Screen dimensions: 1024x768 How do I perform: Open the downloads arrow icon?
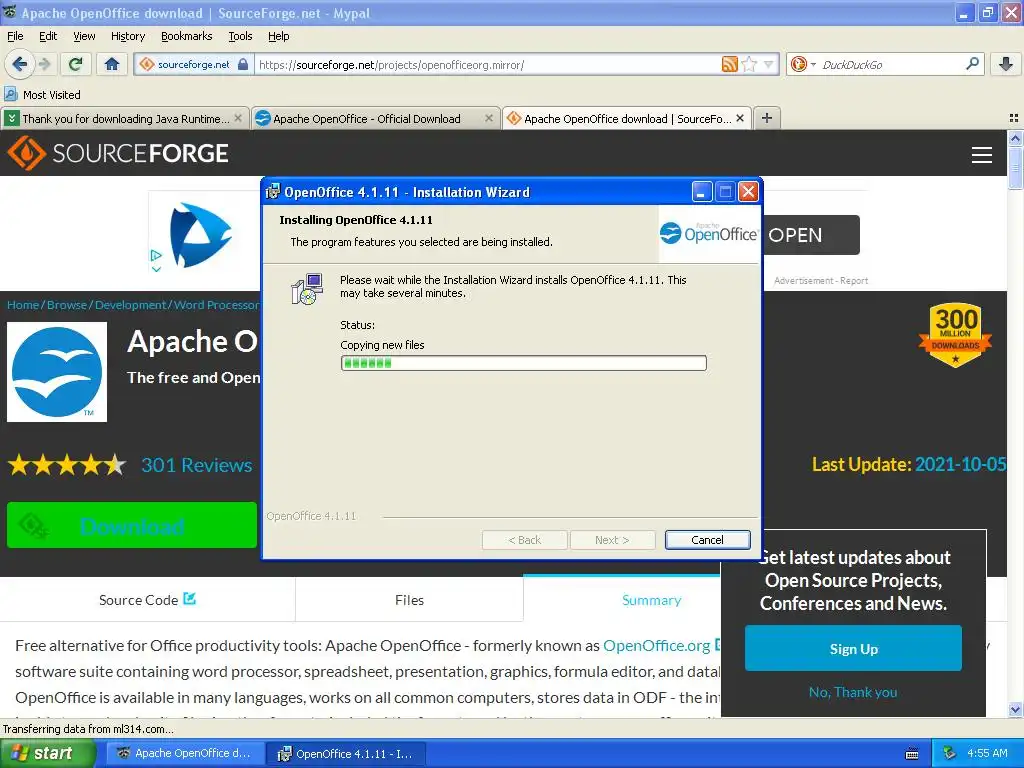point(1006,64)
